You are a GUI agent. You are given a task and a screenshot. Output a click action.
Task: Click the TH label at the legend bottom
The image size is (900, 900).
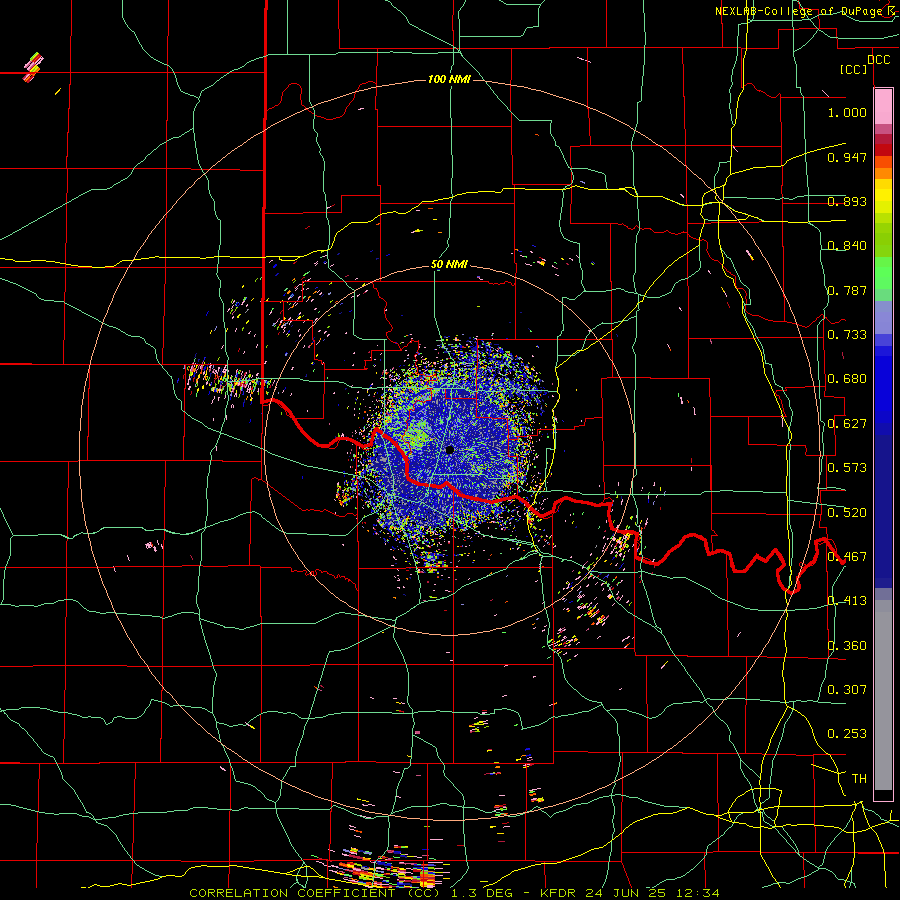[859, 779]
